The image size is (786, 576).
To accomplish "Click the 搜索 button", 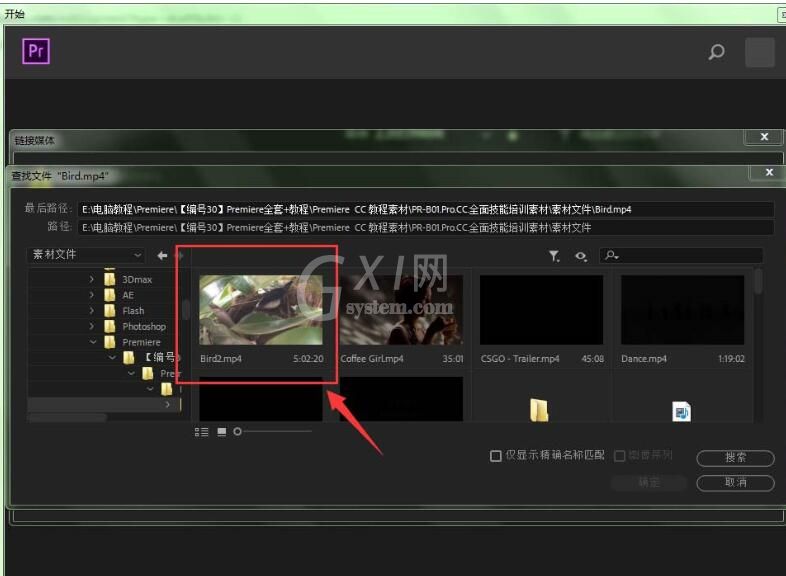I will point(735,458).
